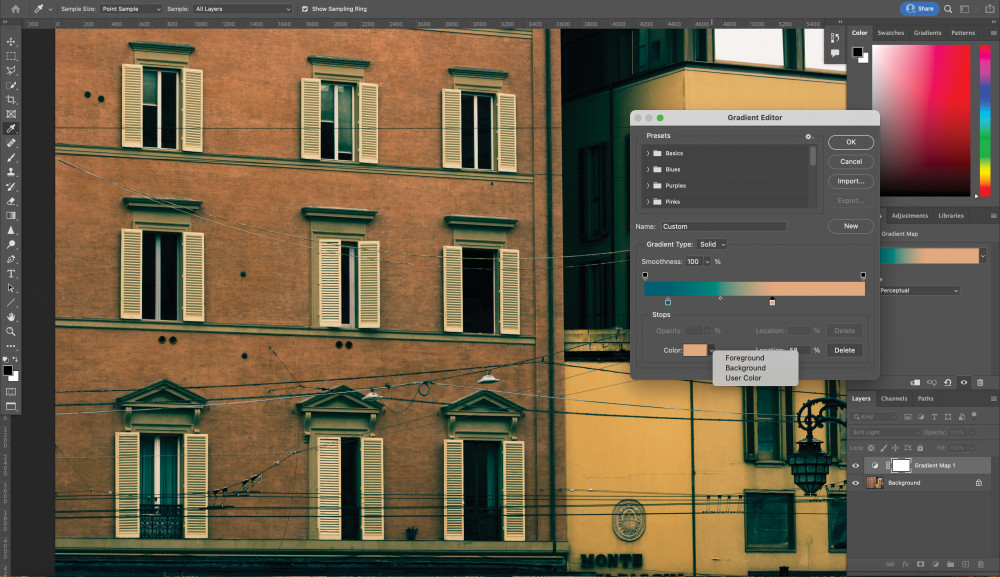
Task: Click the stop Color swatch
Action: click(x=695, y=350)
